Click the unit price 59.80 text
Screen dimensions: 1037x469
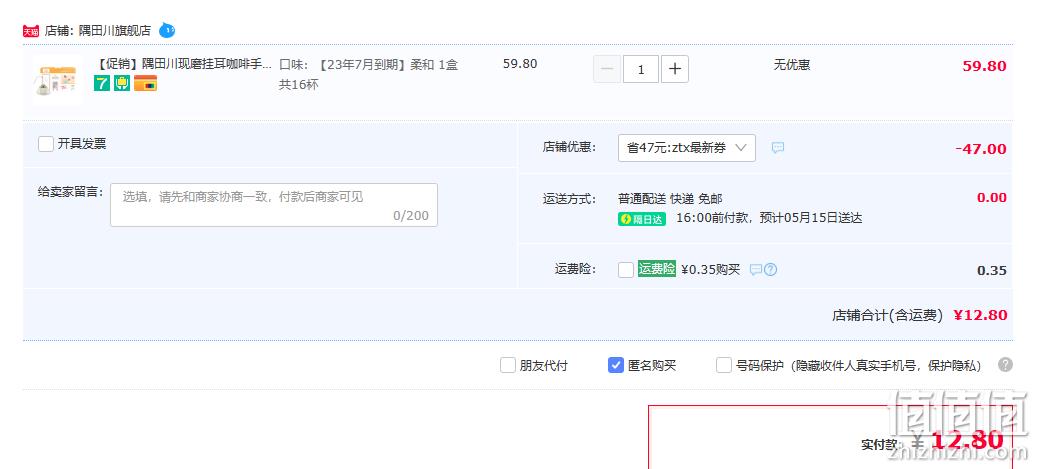(x=520, y=64)
